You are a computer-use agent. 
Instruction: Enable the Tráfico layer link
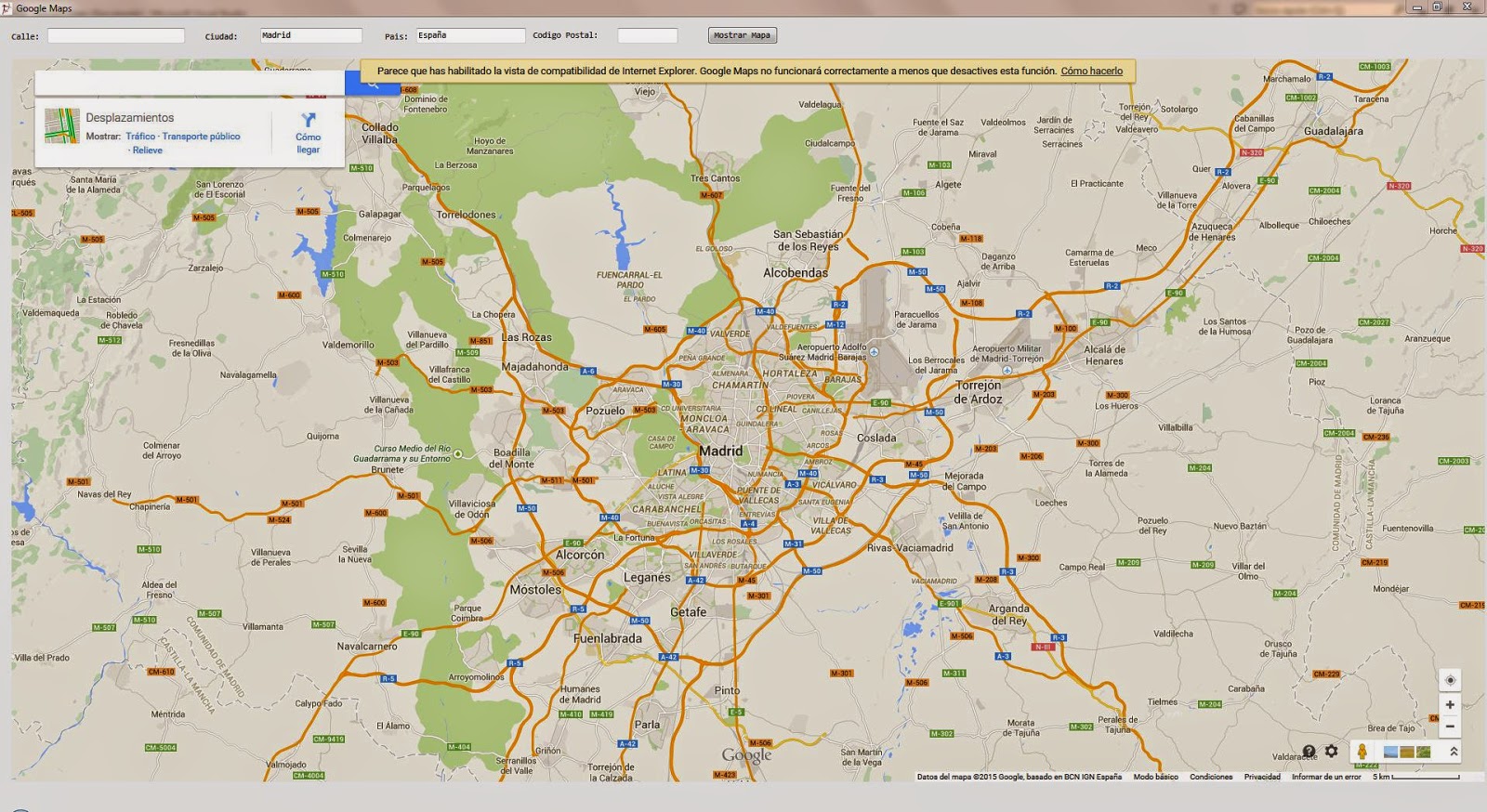(x=140, y=137)
